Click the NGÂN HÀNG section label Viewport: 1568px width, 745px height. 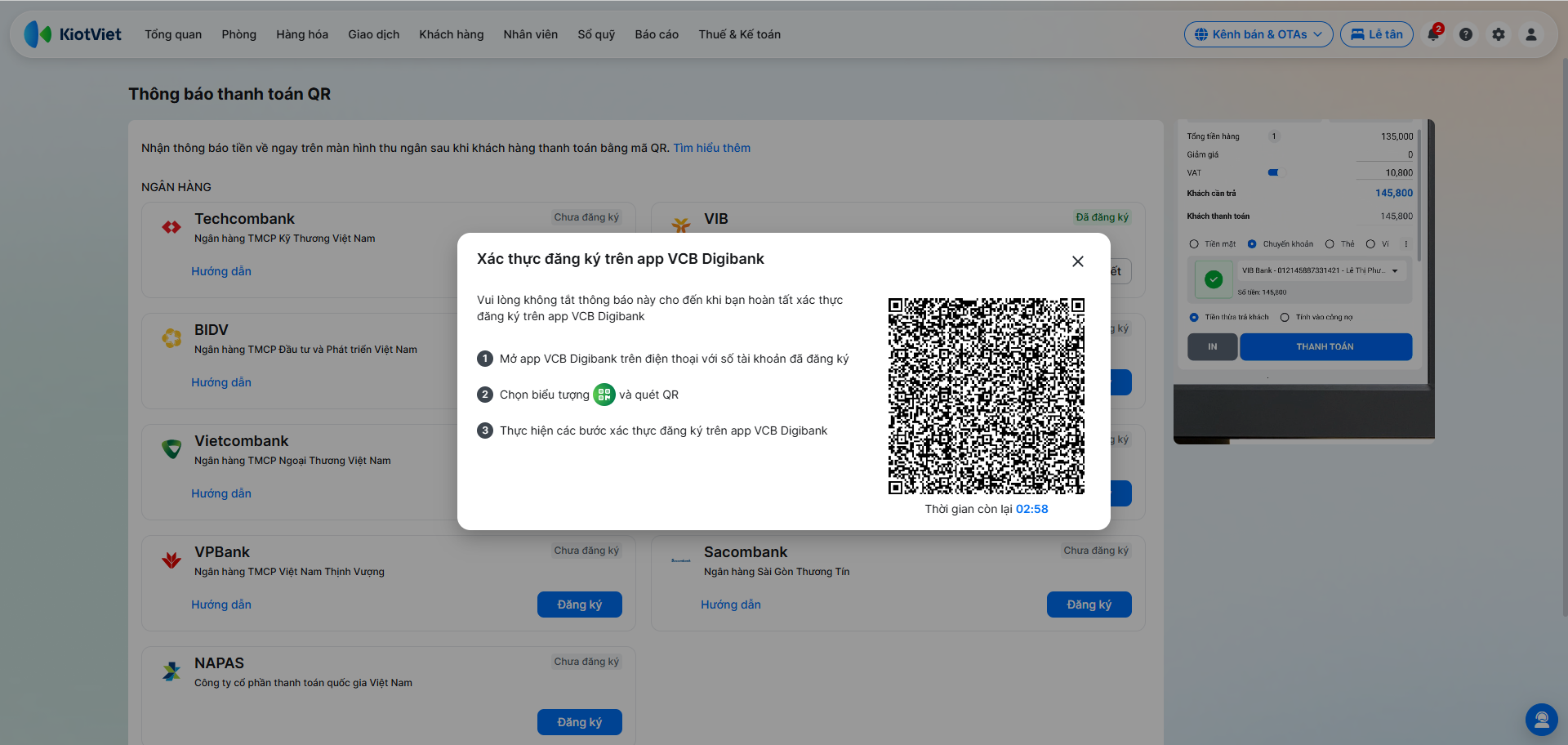pyautogui.click(x=176, y=187)
